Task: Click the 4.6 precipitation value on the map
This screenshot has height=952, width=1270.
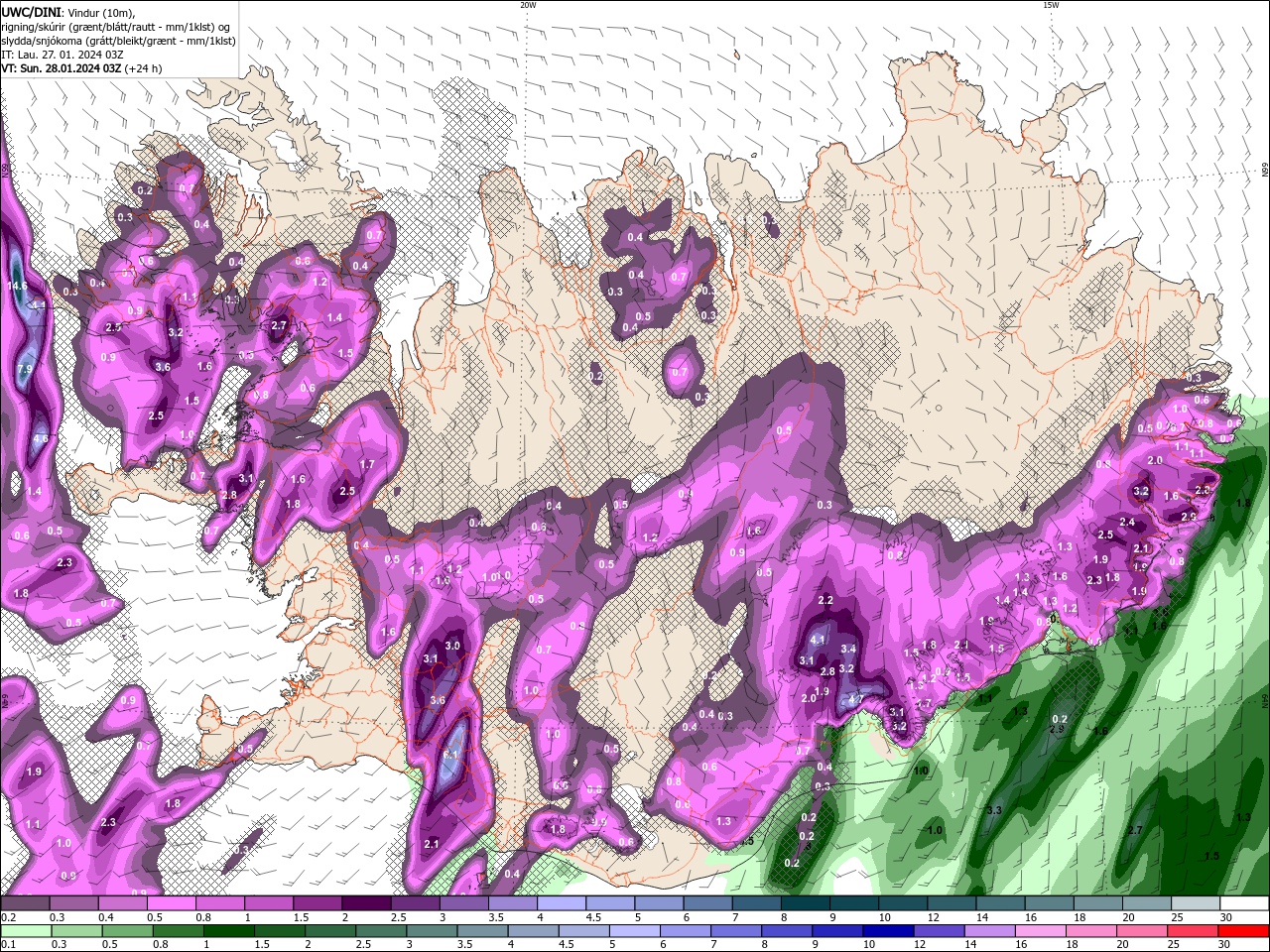Action: (41, 438)
